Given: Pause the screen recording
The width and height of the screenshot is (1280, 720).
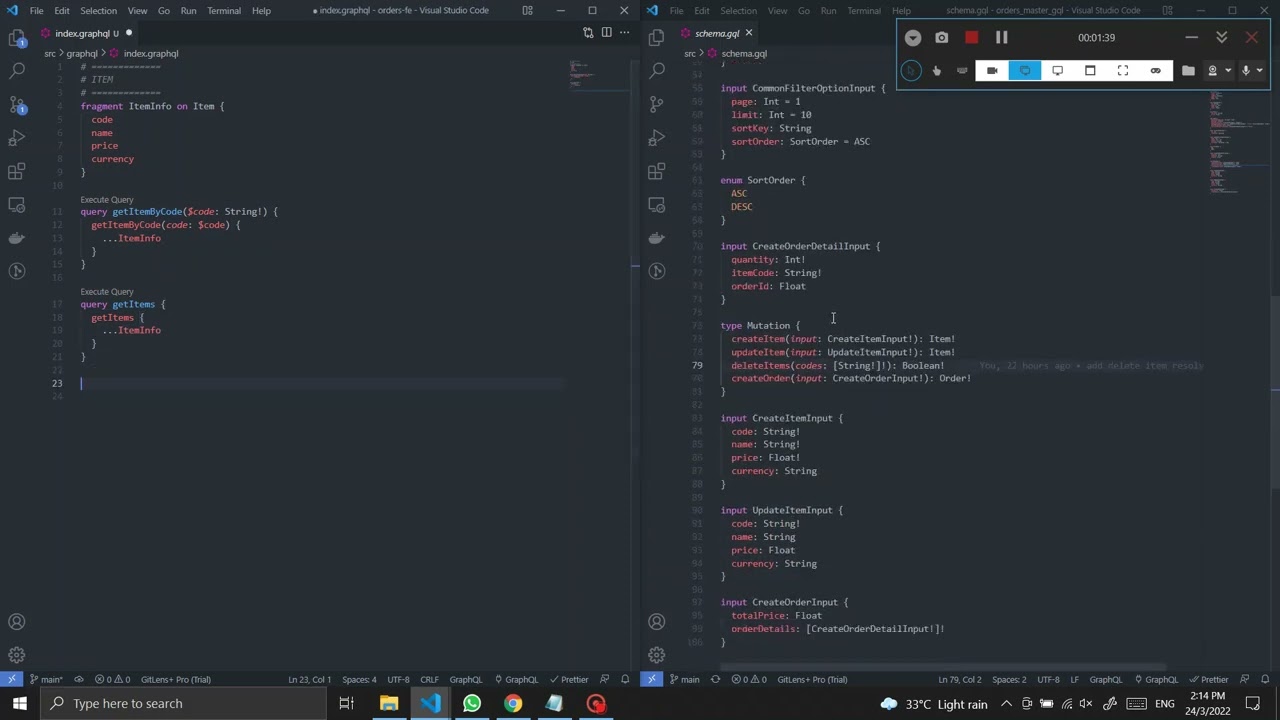Looking at the screenshot, I should 1001,37.
